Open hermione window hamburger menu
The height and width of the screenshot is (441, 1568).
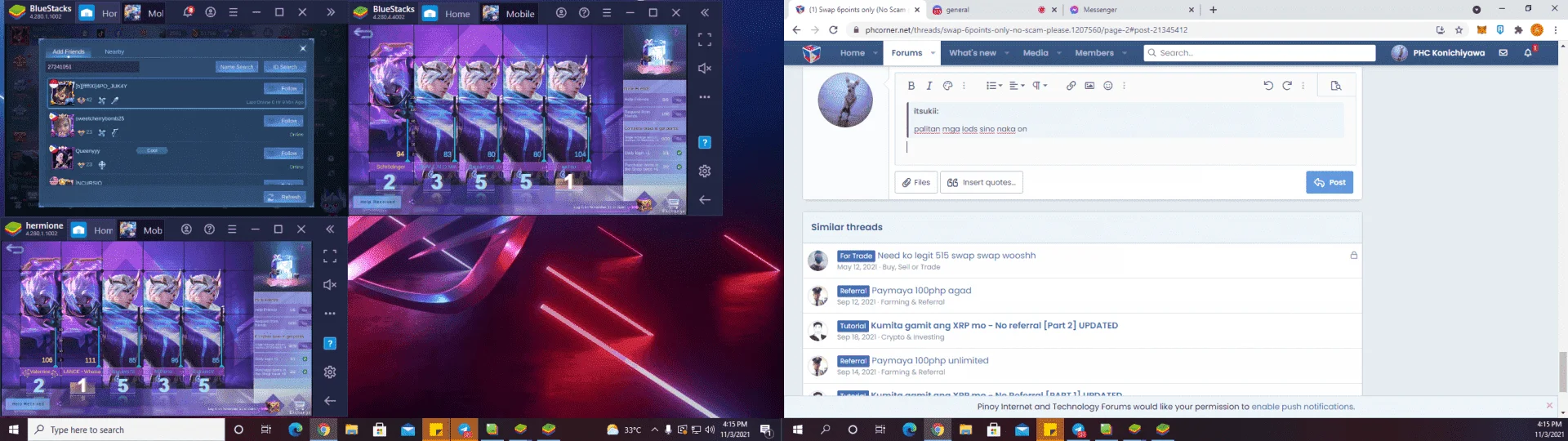(232, 229)
